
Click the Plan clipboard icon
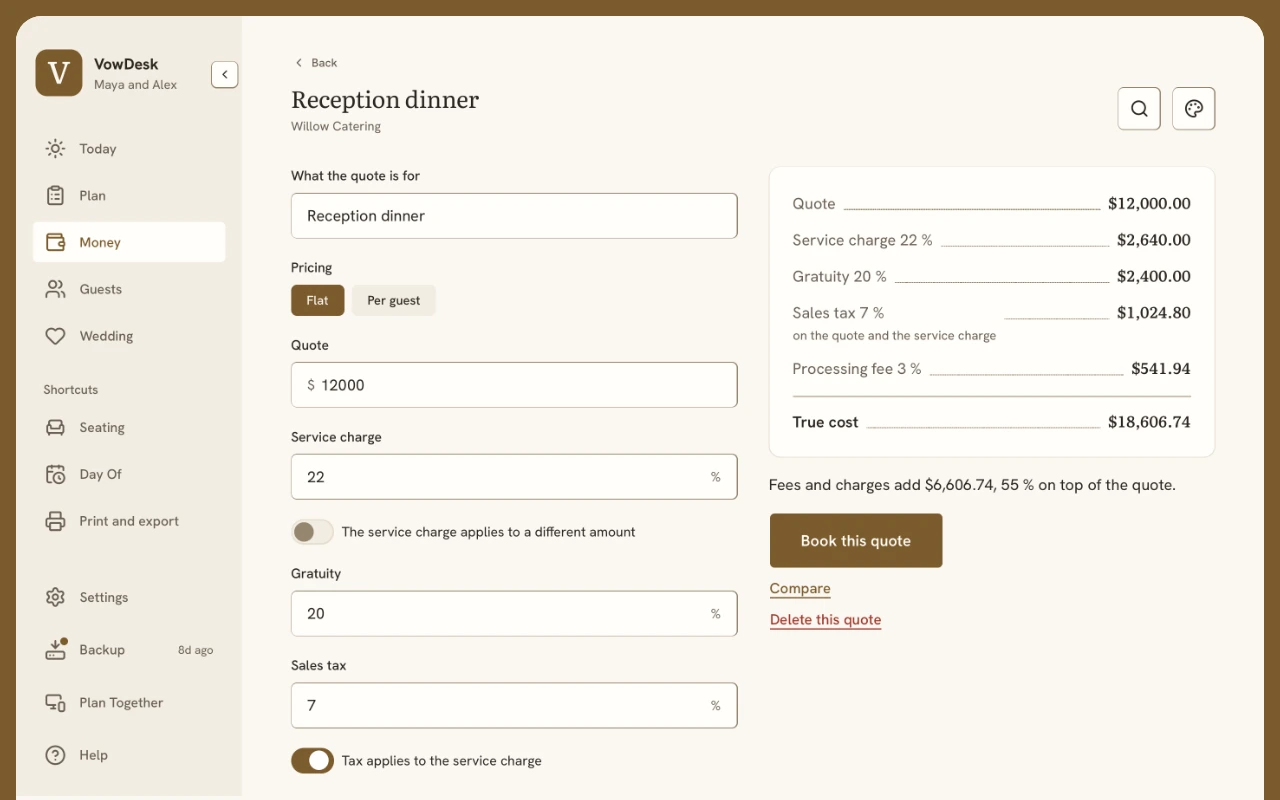(56, 196)
